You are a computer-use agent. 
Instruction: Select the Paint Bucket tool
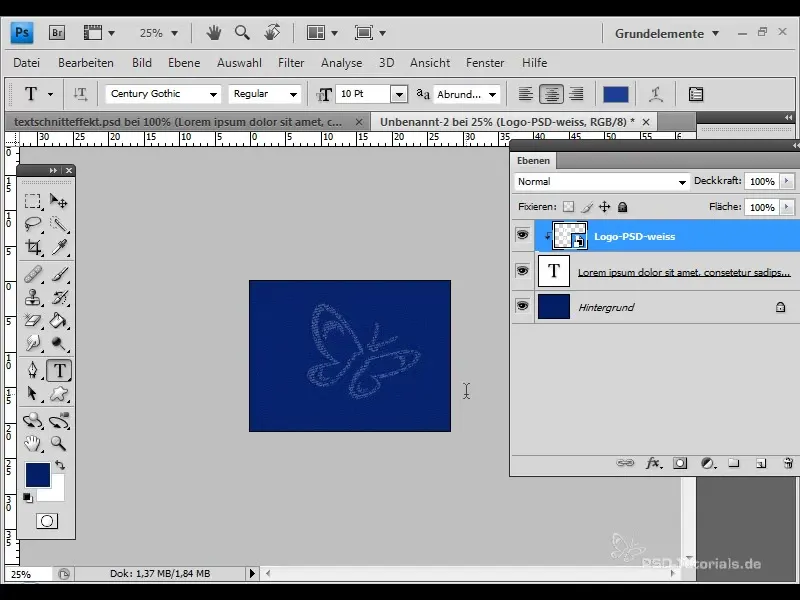tap(59, 320)
